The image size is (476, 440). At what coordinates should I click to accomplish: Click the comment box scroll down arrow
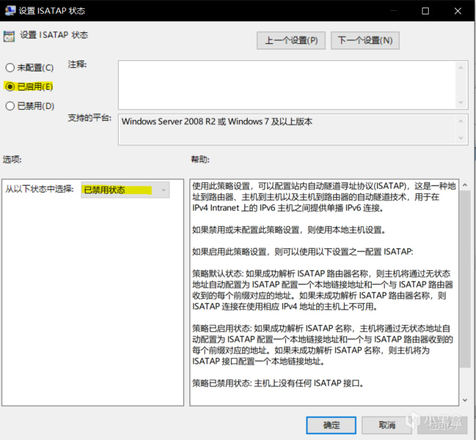point(461,102)
